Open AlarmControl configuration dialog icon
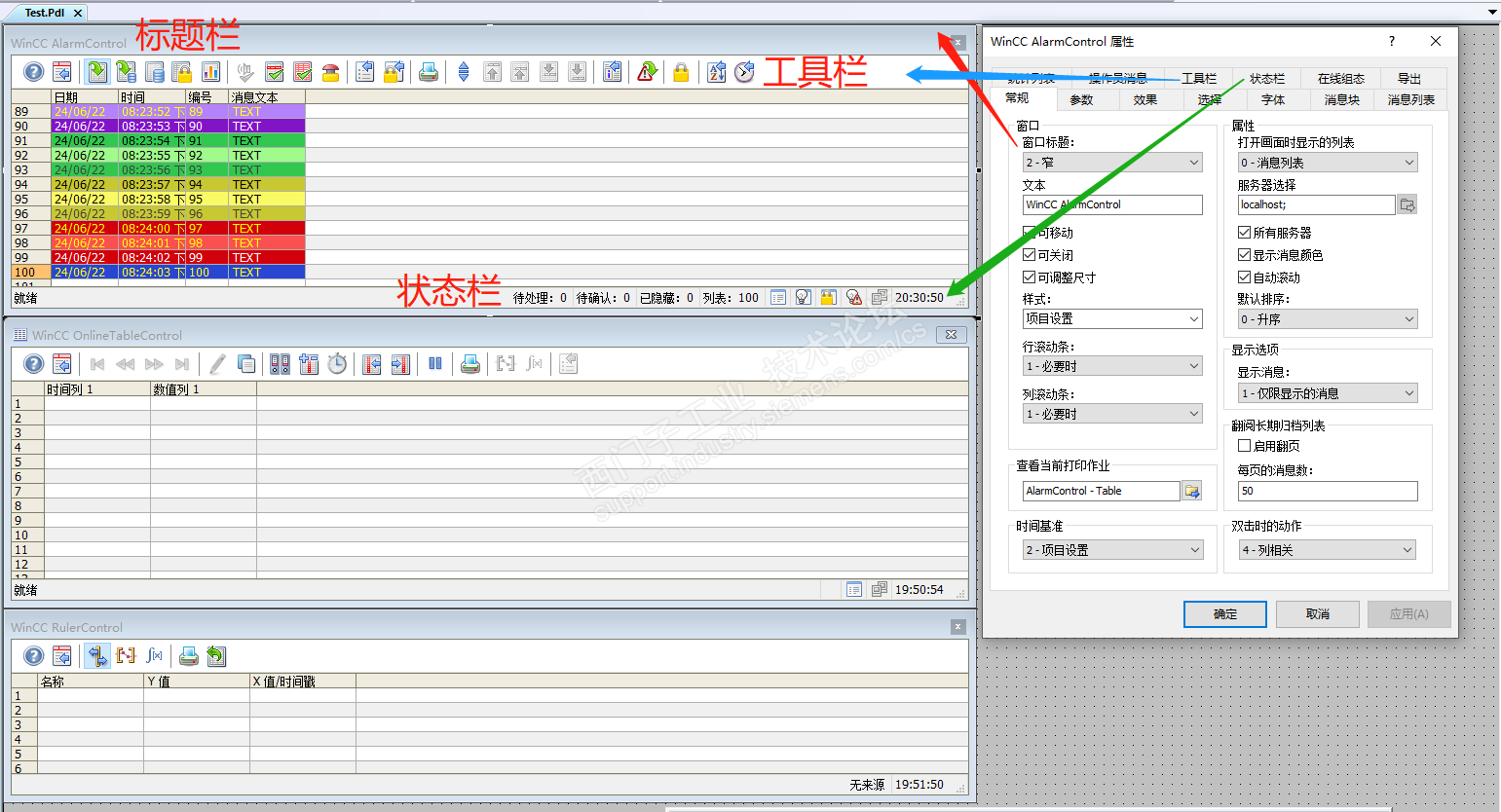The height and width of the screenshot is (812, 1501). (61, 72)
